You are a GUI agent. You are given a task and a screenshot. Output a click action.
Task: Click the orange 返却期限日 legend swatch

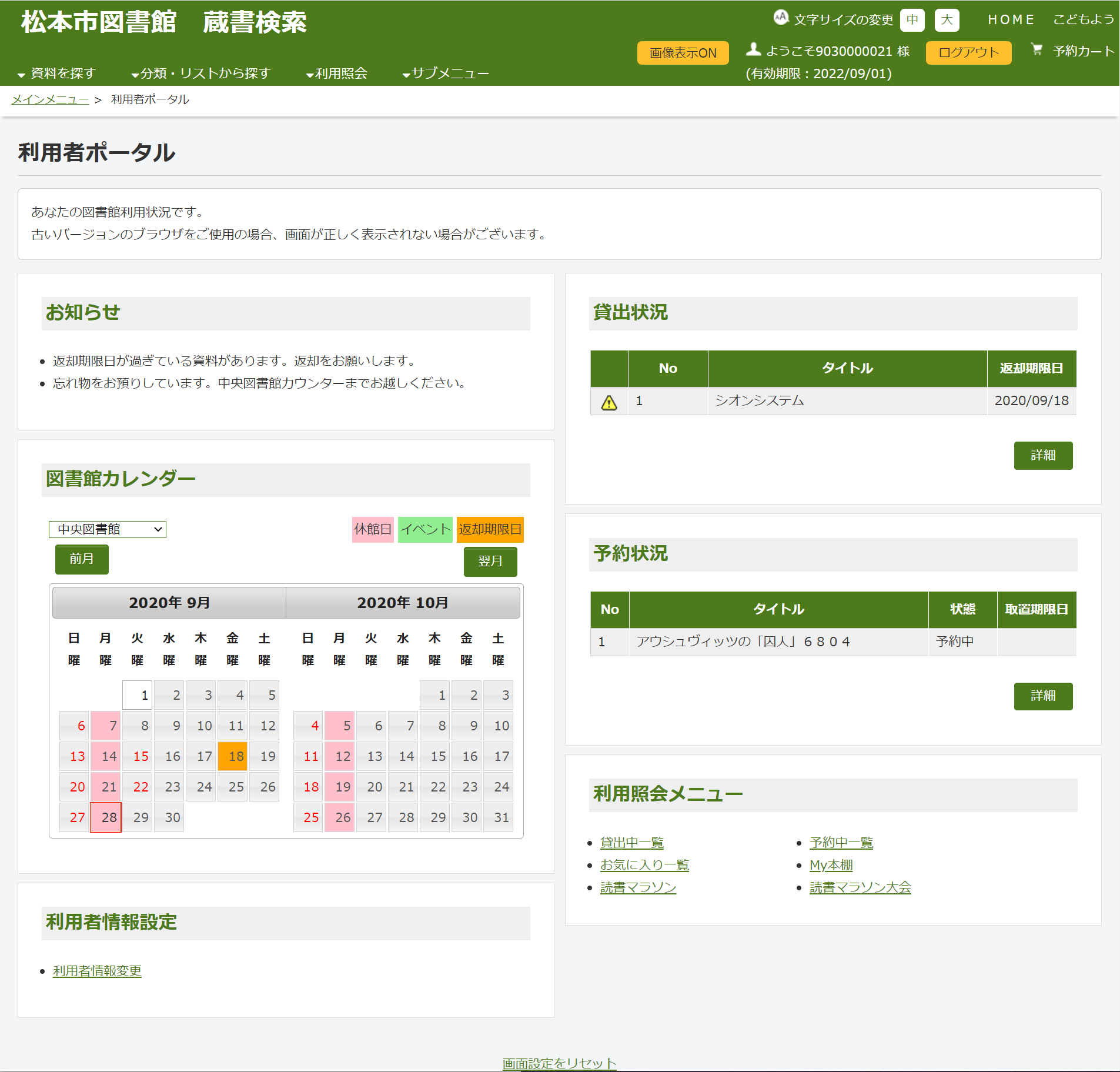[490, 529]
